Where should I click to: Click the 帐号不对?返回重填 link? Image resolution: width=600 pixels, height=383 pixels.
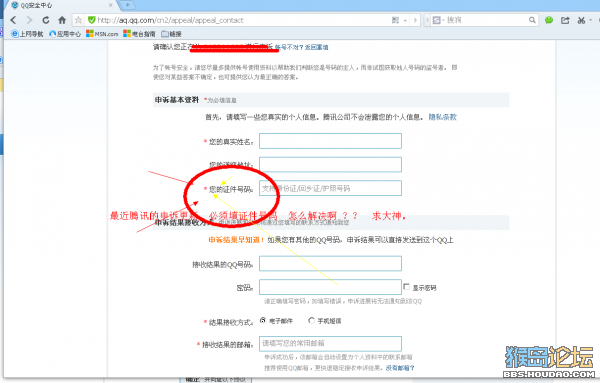(302, 47)
